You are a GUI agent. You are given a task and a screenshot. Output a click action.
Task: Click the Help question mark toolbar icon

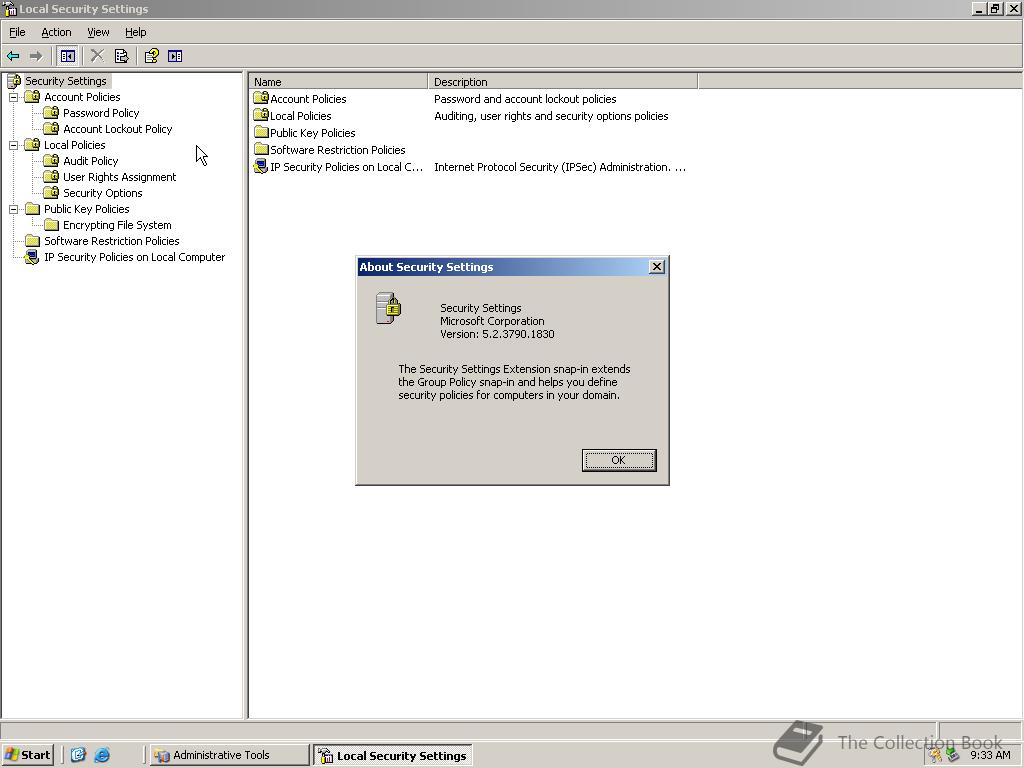[152, 56]
